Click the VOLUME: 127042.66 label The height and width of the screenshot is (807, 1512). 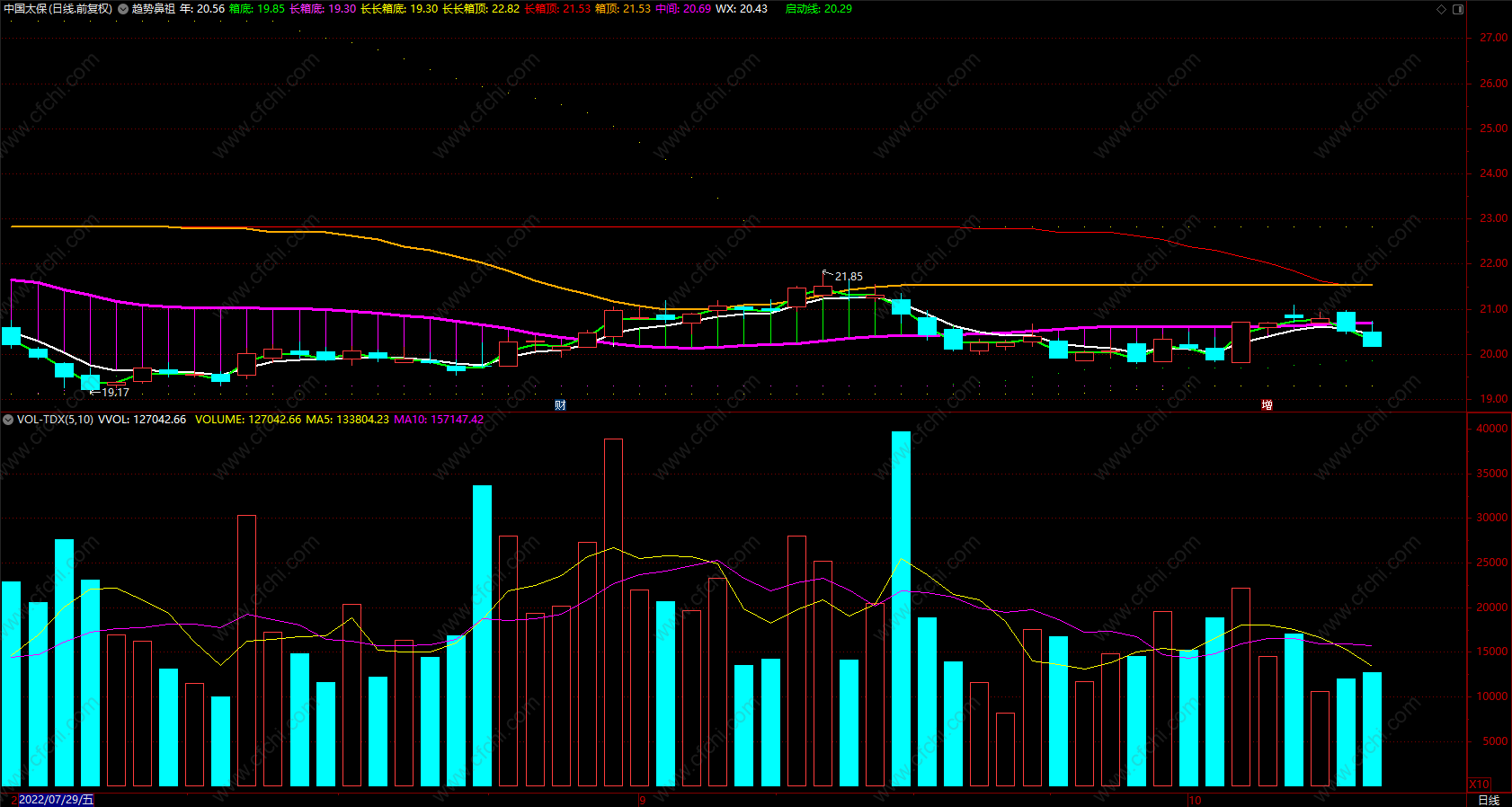pyautogui.click(x=248, y=420)
